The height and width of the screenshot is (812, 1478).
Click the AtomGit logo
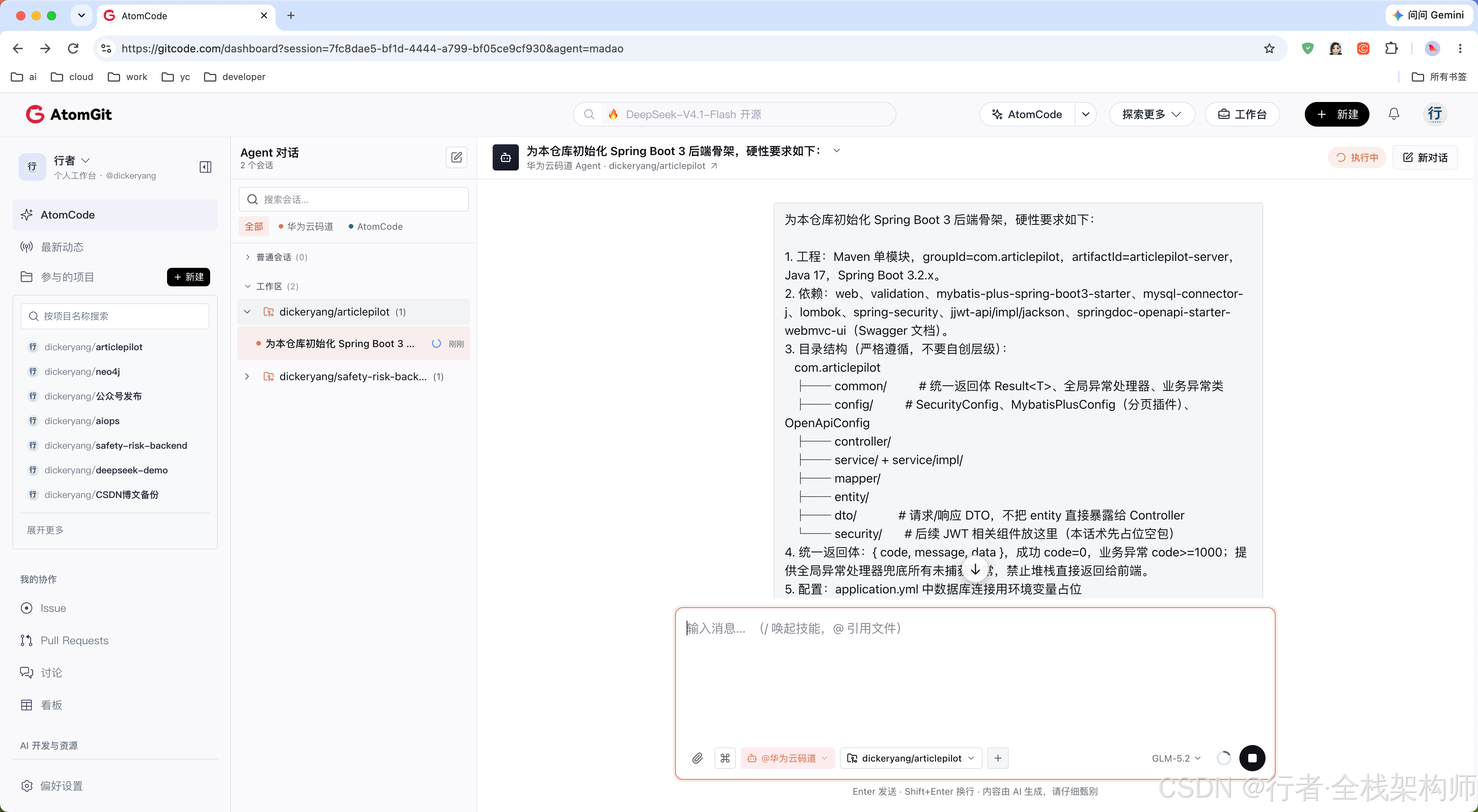pyautogui.click(x=69, y=114)
